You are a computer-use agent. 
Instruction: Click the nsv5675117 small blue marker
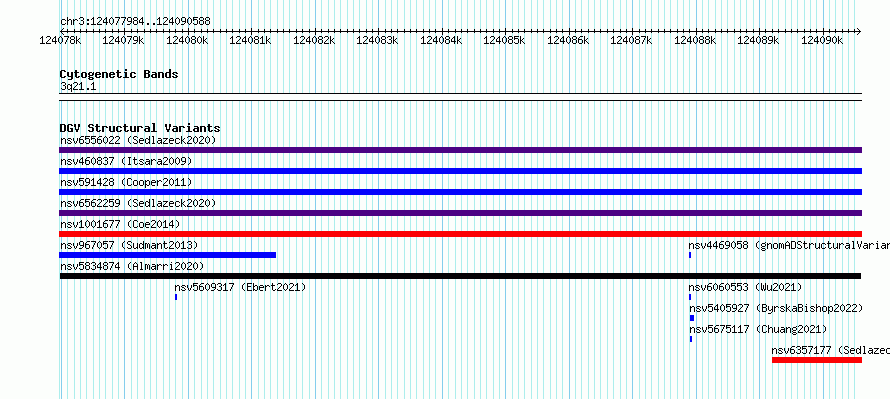[x=691, y=339]
